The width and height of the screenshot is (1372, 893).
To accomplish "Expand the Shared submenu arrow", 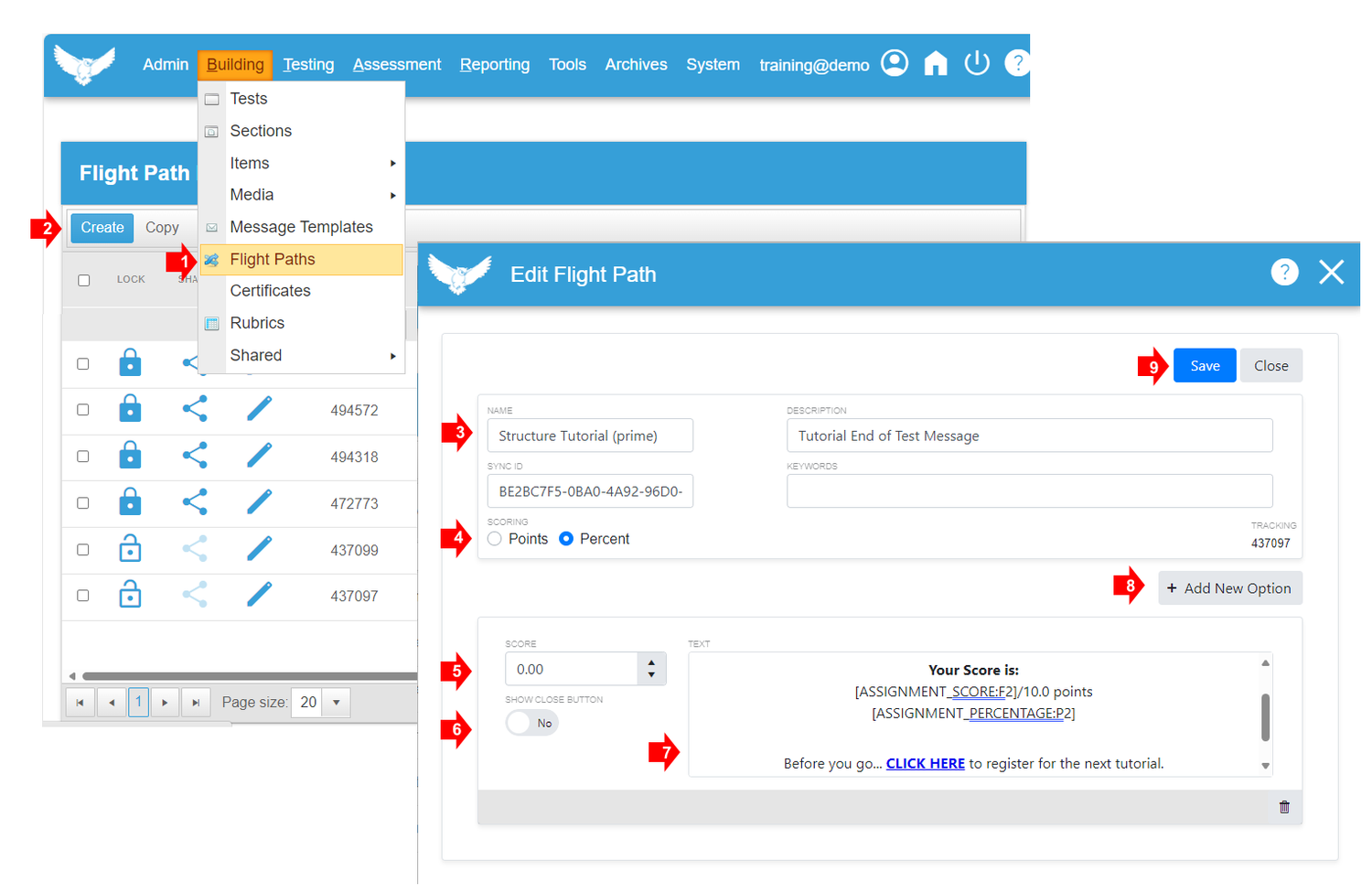I will click(392, 355).
